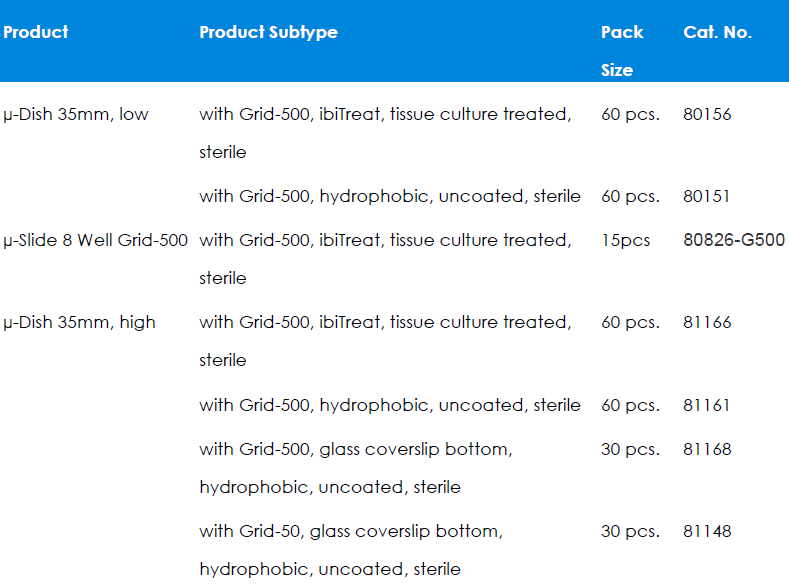The width and height of the screenshot is (789, 584).
Task: Open catalog number 80826-G500
Action: tap(734, 240)
